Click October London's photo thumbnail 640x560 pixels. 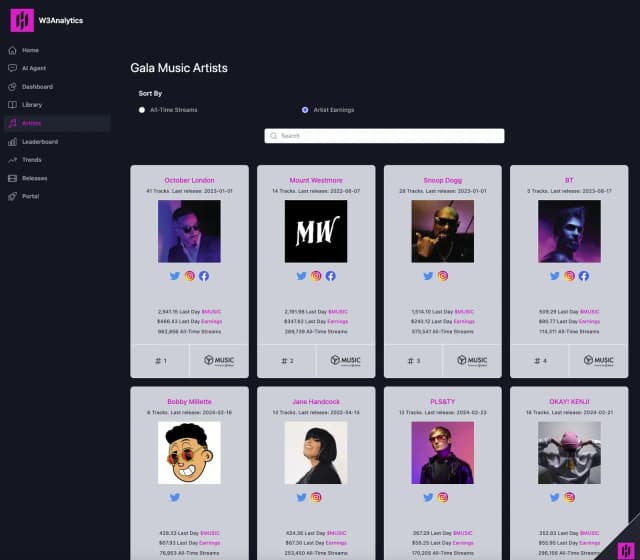click(189, 231)
